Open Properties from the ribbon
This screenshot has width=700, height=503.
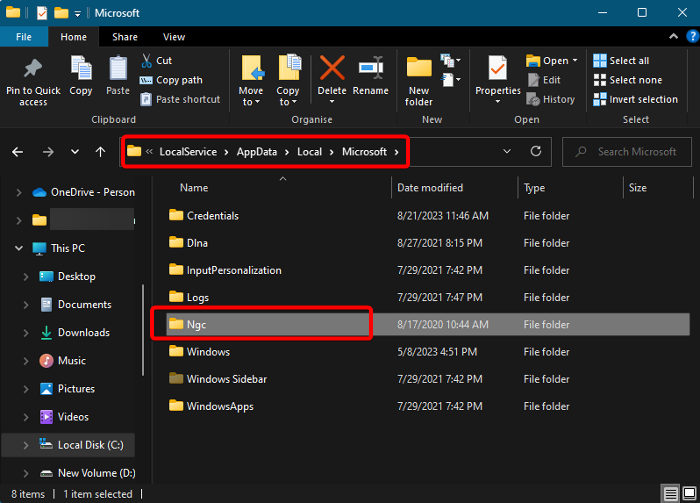pos(497,70)
